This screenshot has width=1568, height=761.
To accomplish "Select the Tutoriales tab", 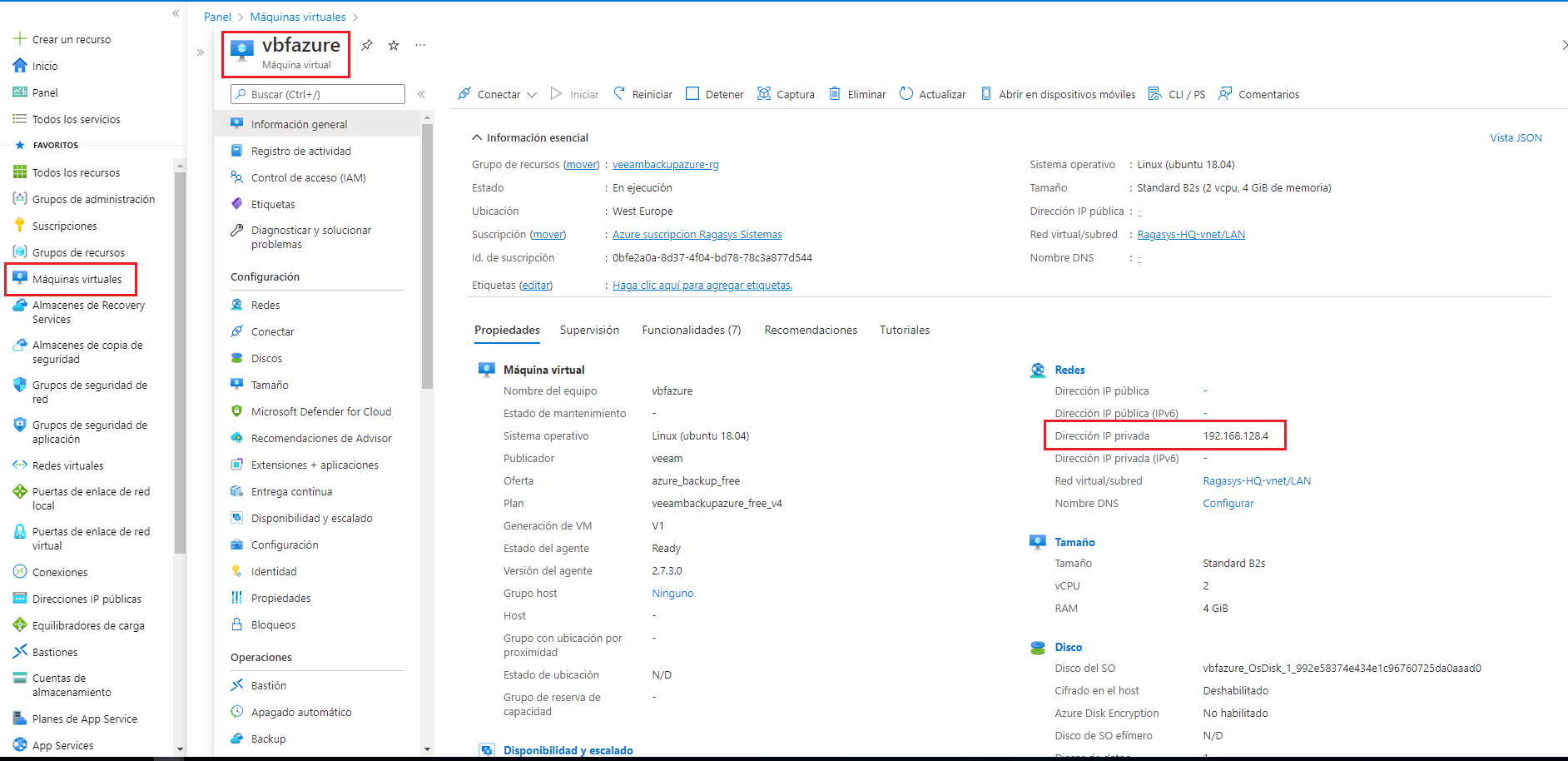I will tap(905, 330).
